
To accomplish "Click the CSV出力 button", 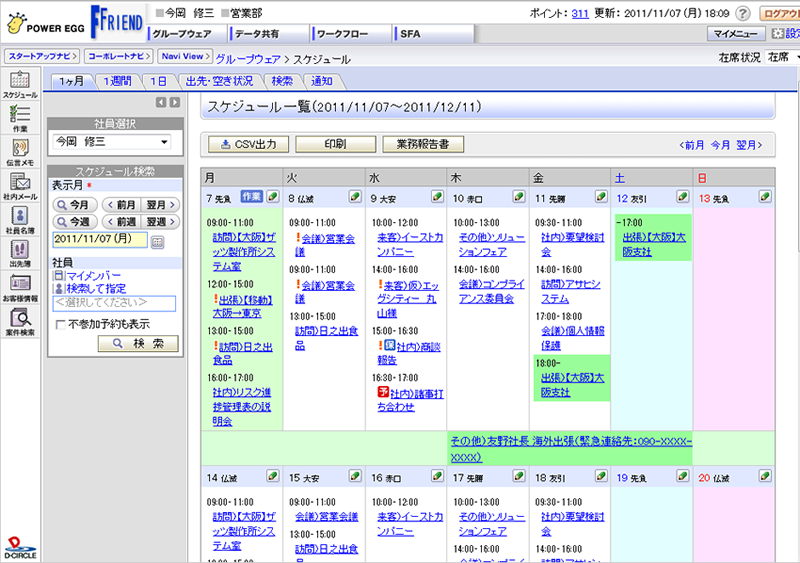I will click(248, 144).
